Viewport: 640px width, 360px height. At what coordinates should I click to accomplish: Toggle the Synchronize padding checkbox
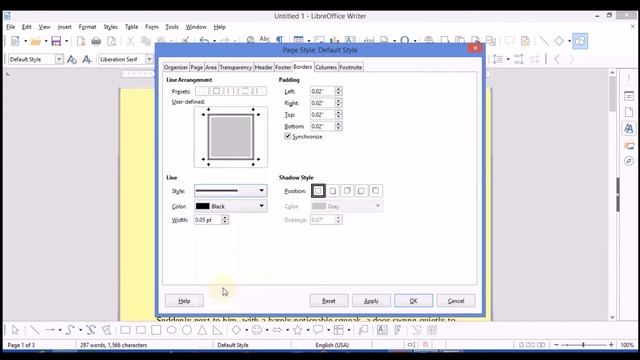[x=287, y=136]
